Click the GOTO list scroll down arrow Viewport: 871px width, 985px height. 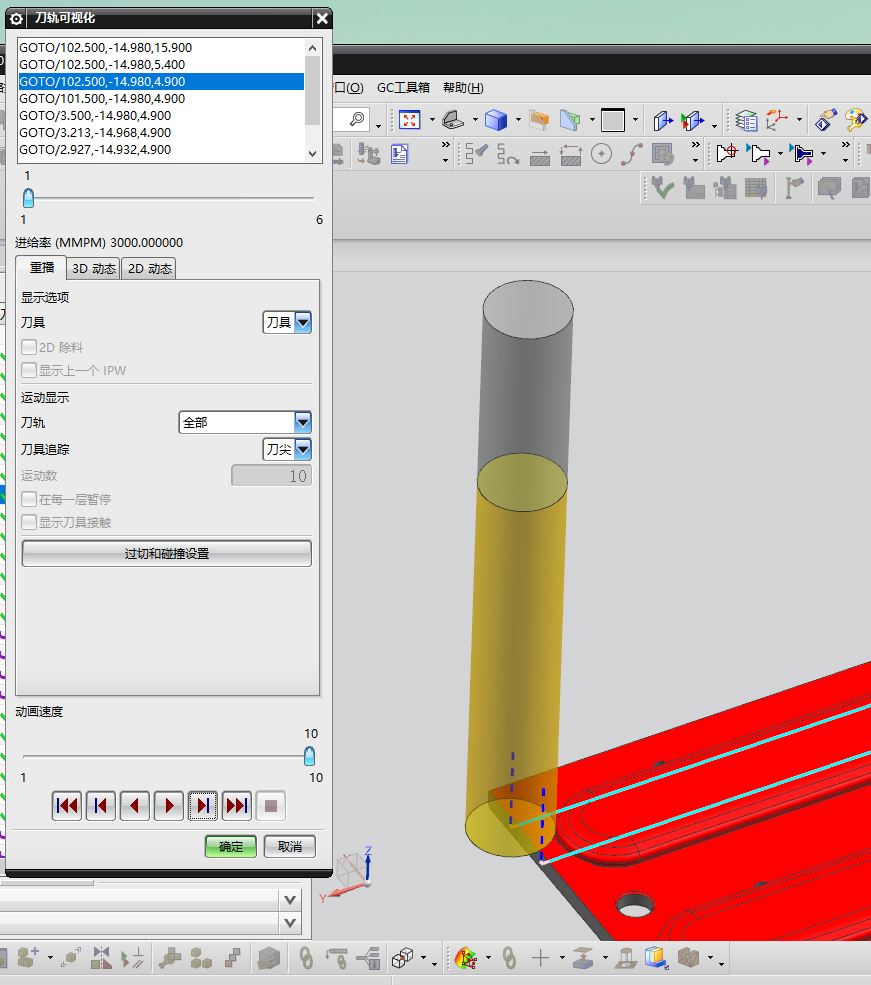(x=313, y=153)
